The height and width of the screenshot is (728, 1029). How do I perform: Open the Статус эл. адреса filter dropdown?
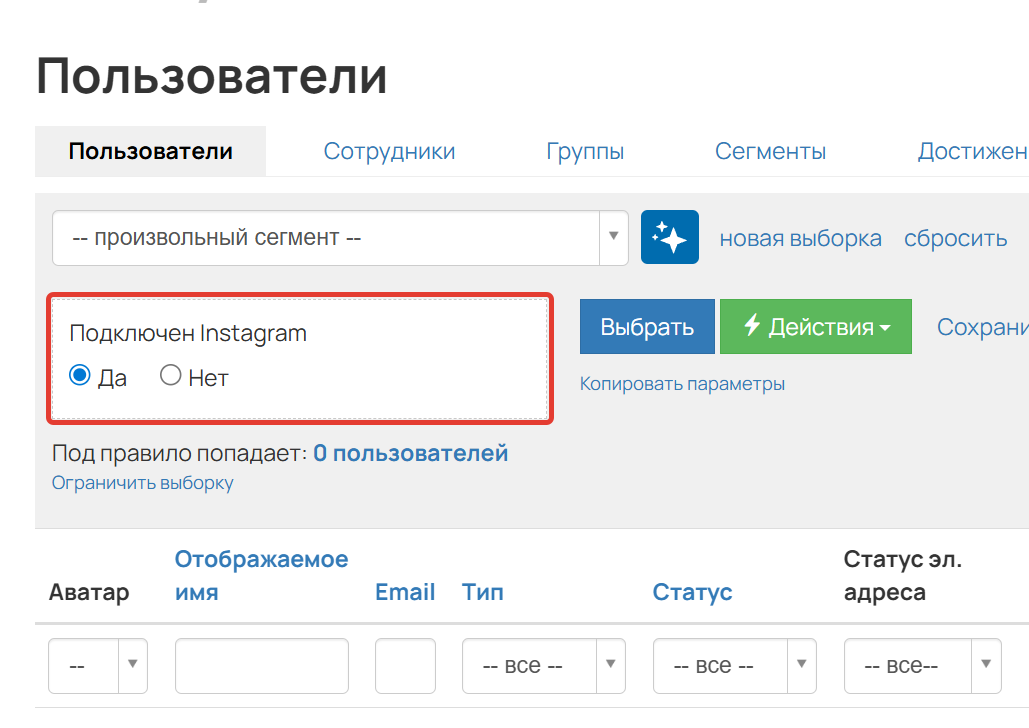click(x=923, y=666)
